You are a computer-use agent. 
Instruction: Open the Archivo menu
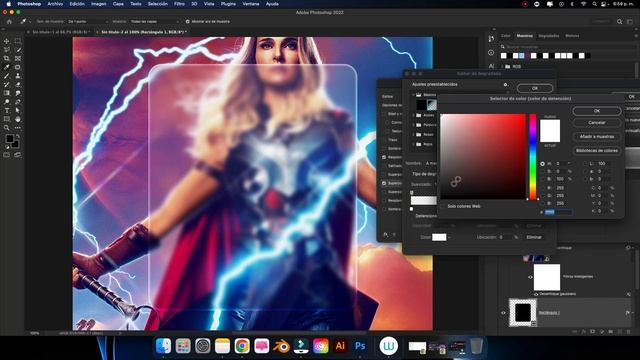pos(55,4)
